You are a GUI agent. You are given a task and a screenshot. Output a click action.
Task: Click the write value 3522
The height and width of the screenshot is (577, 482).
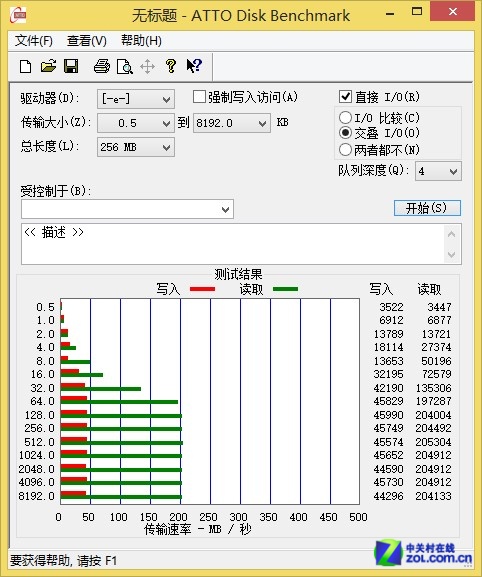click(391, 307)
